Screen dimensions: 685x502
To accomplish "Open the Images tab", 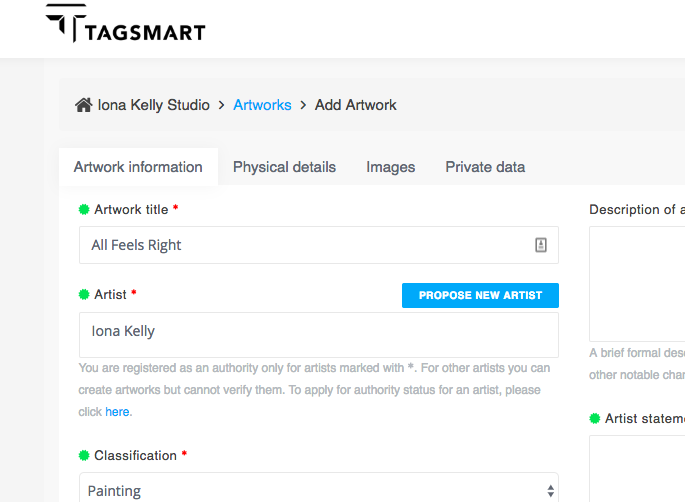I will pos(390,167).
